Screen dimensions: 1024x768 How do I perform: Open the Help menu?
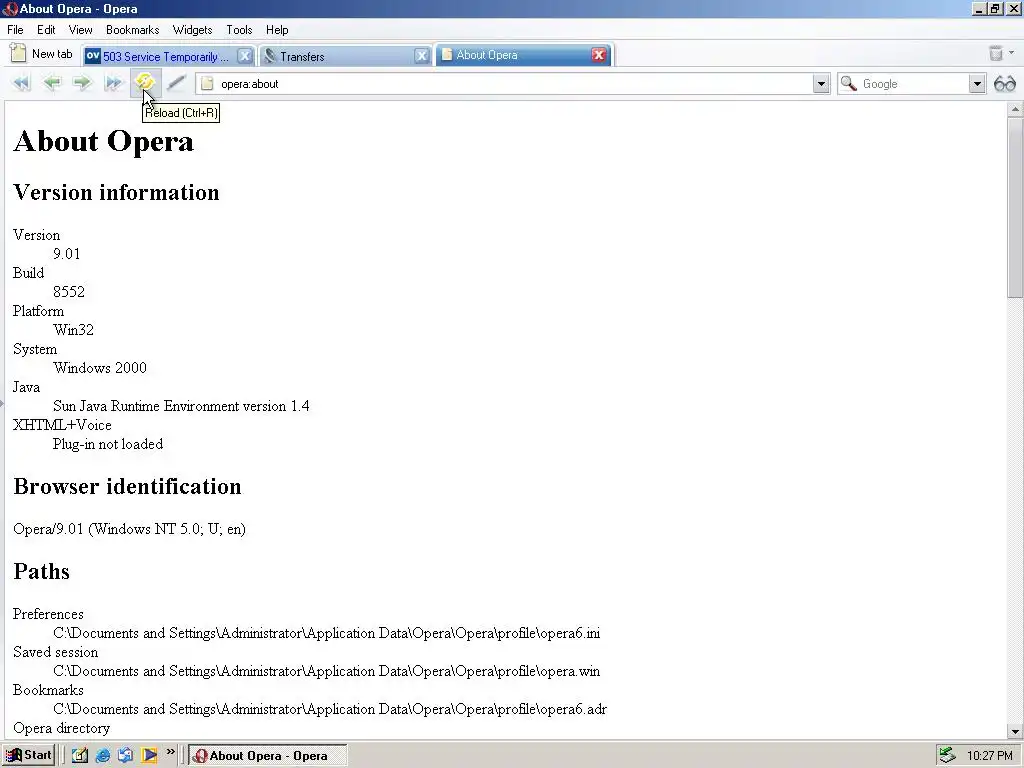(x=277, y=30)
